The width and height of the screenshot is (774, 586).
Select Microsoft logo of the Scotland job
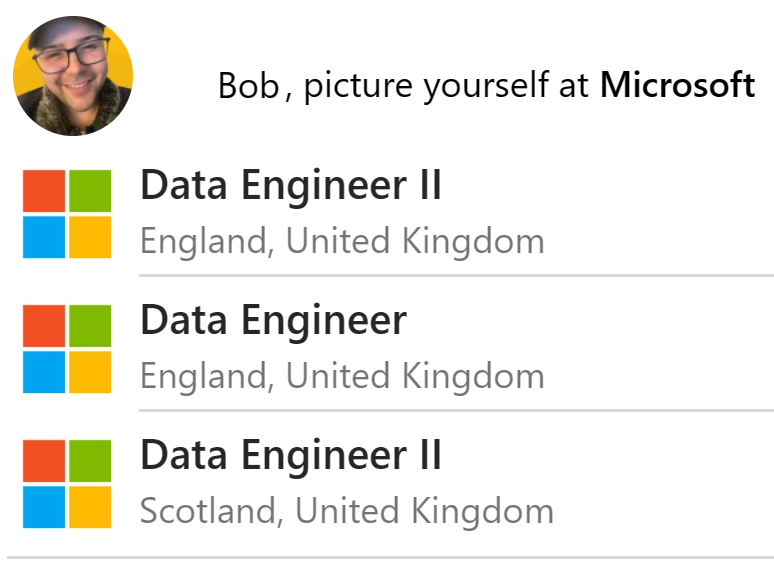[x=67, y=484]
